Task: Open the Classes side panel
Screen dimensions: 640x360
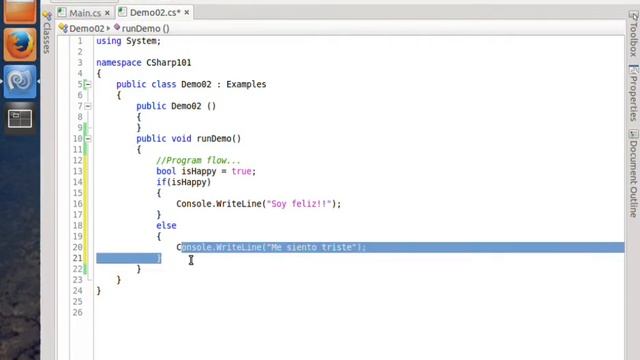Action: coord(47,33)
